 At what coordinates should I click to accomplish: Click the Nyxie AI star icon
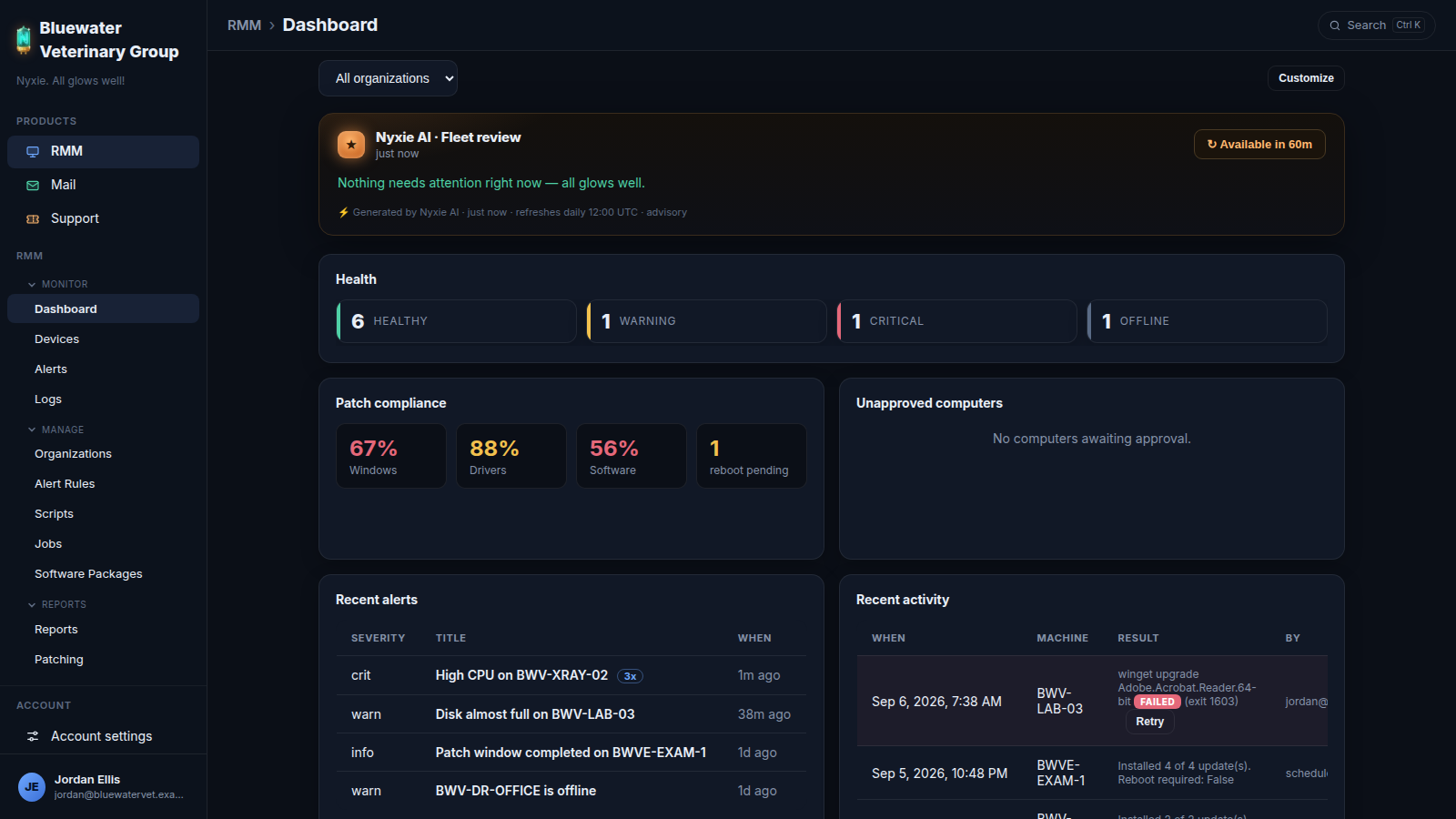pos(351,145)
